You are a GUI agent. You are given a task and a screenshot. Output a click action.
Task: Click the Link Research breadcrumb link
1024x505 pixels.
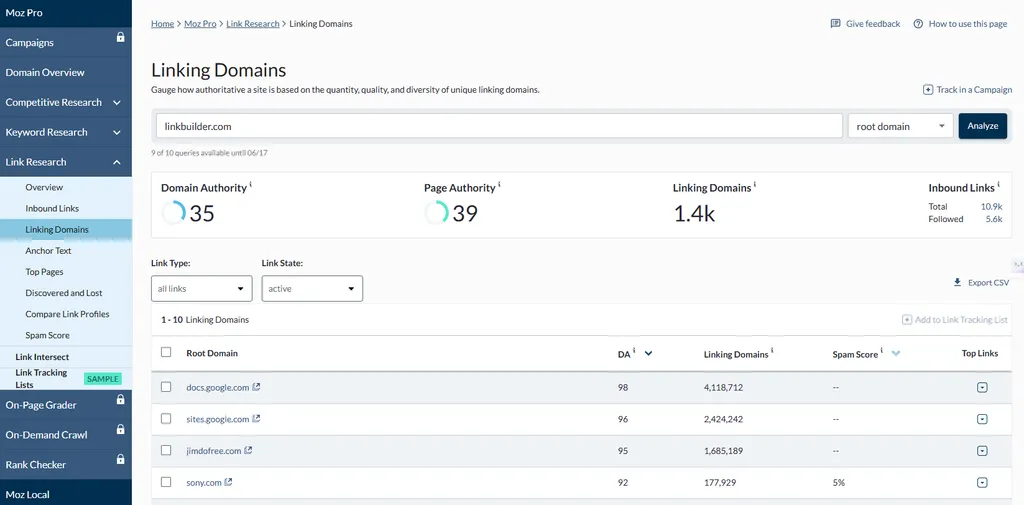click(x=253, y=24)
